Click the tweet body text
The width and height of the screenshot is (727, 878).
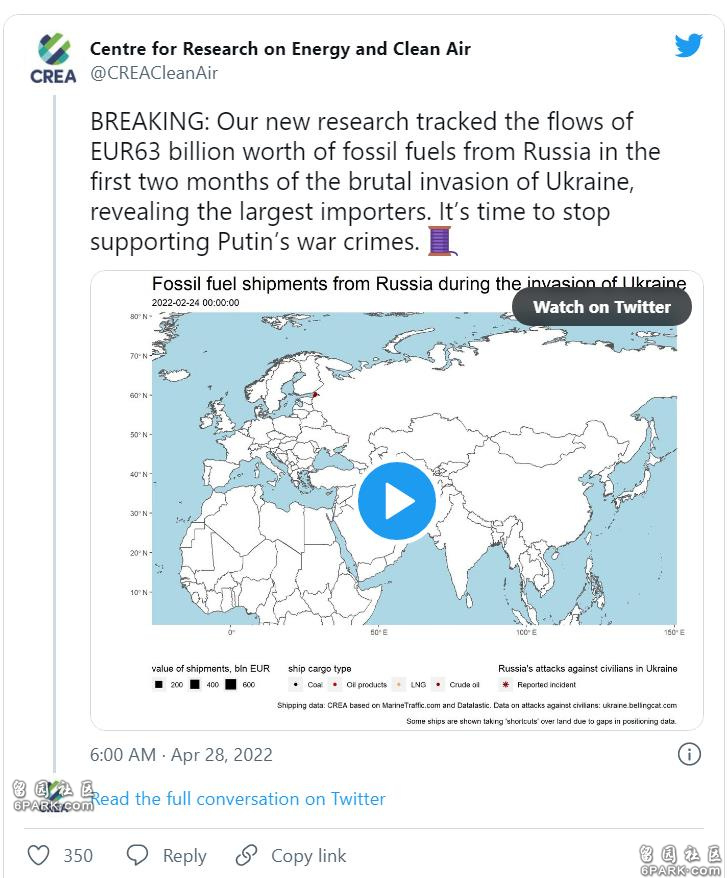coord(375,182)
